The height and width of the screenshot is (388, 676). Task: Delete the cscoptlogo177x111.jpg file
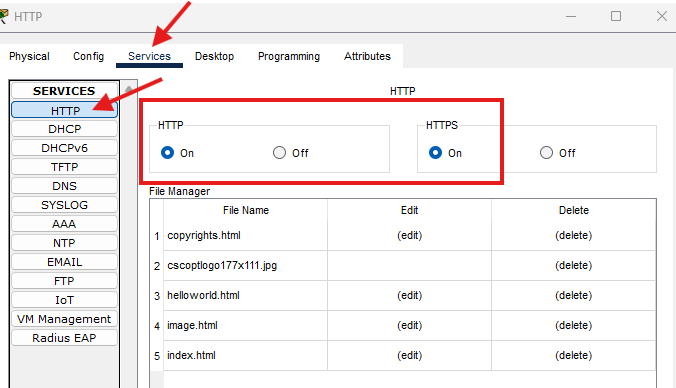(x=573, y=265)
